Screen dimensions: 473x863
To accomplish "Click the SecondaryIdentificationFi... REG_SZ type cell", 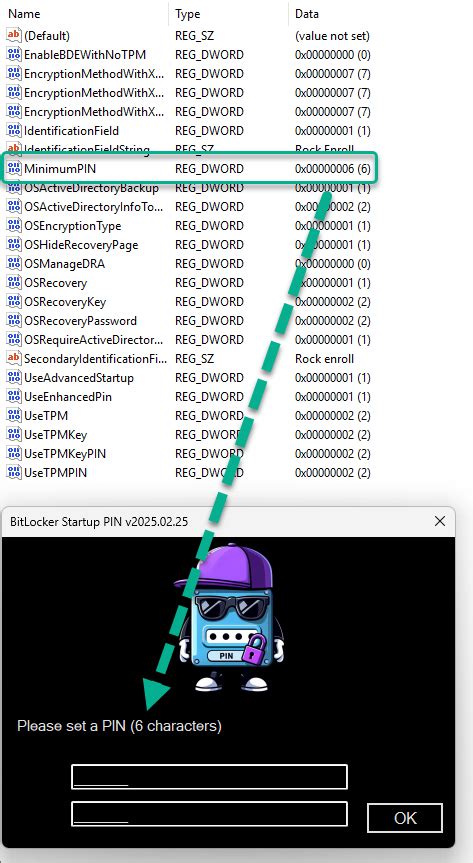I will [194, 358].
